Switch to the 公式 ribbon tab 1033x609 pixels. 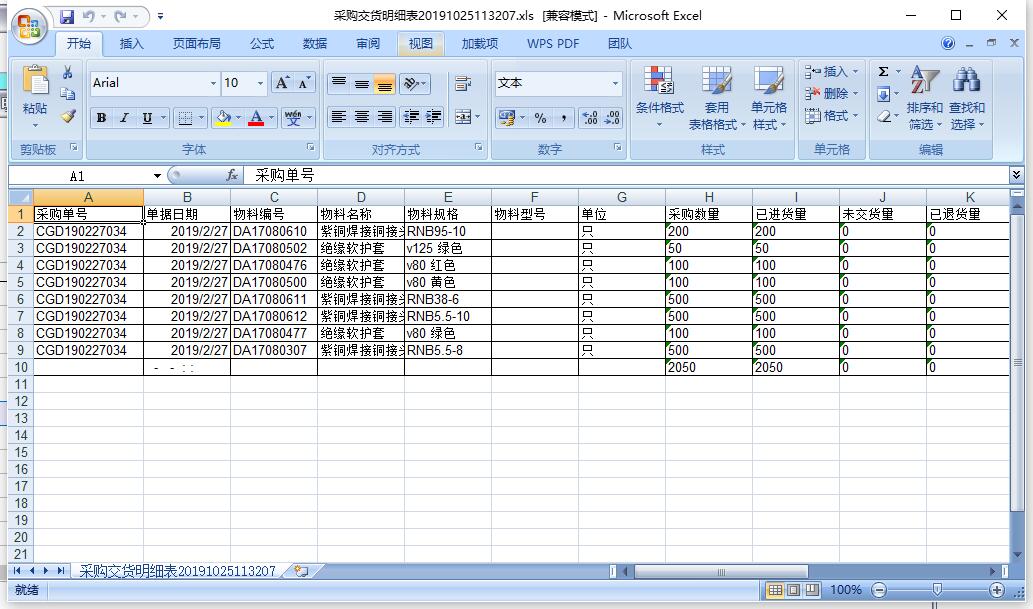pos(262,44)
